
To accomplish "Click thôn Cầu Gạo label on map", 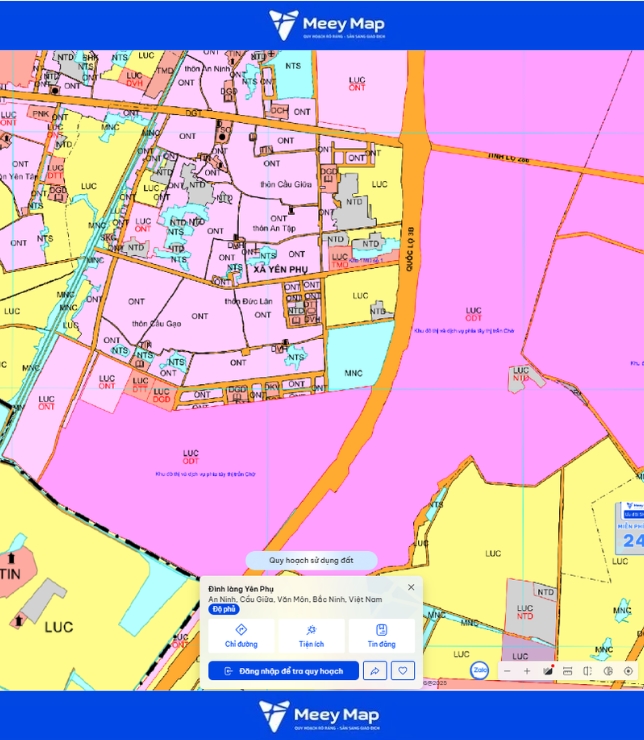I will pos(156,324).
